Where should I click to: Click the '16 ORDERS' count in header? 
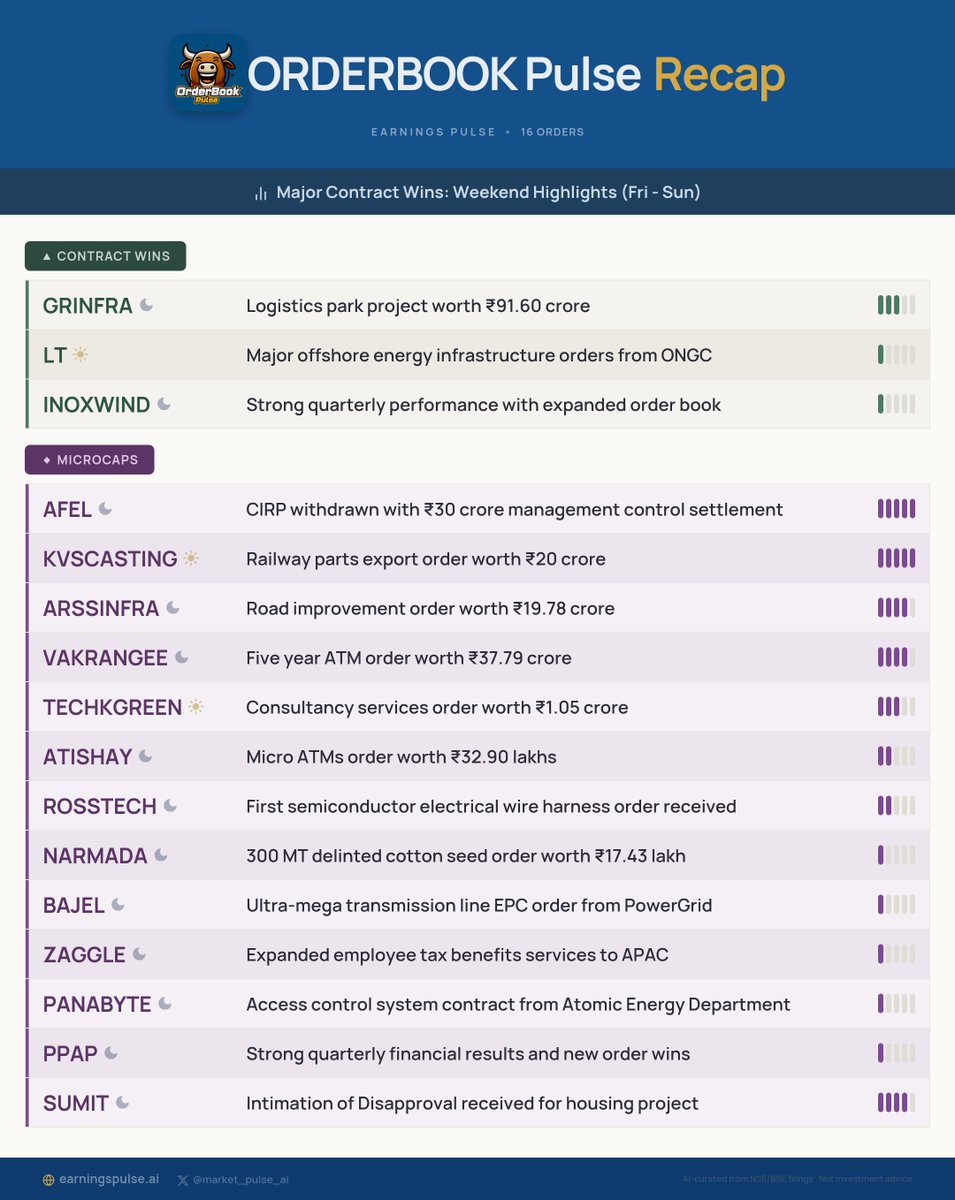[552, 132]
